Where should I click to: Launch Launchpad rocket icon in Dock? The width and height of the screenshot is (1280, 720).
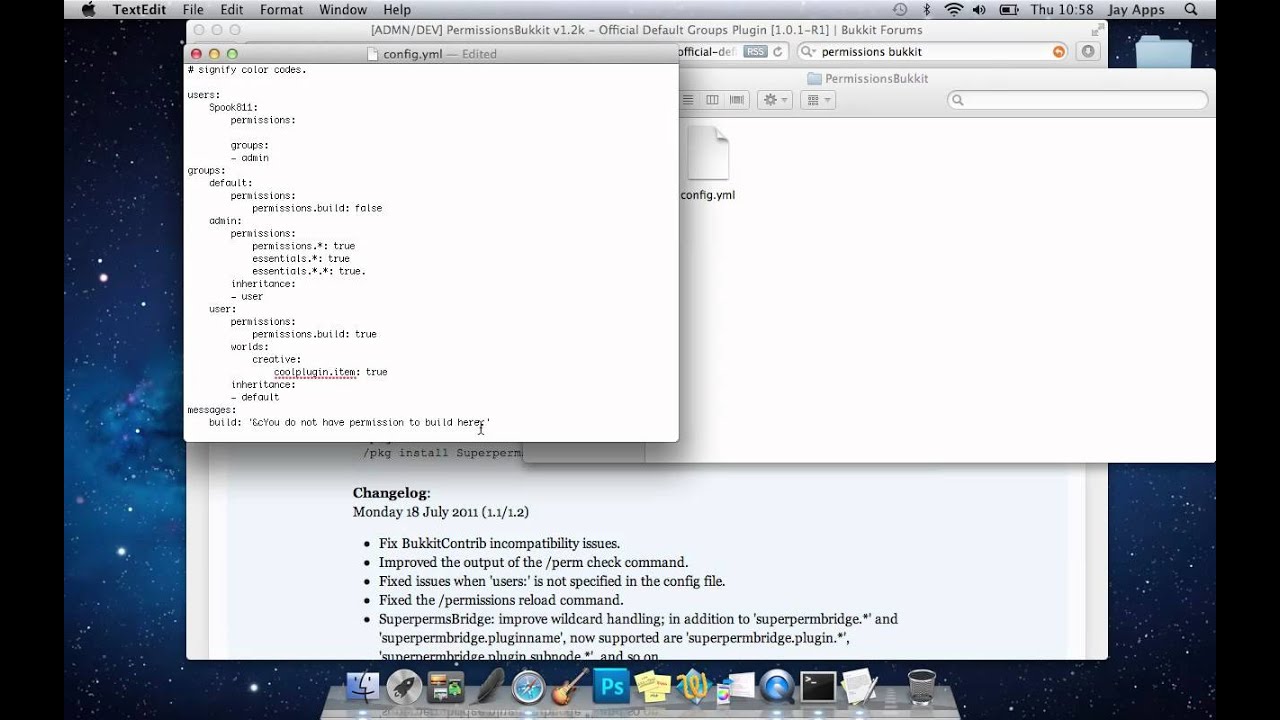click(404, 687)
